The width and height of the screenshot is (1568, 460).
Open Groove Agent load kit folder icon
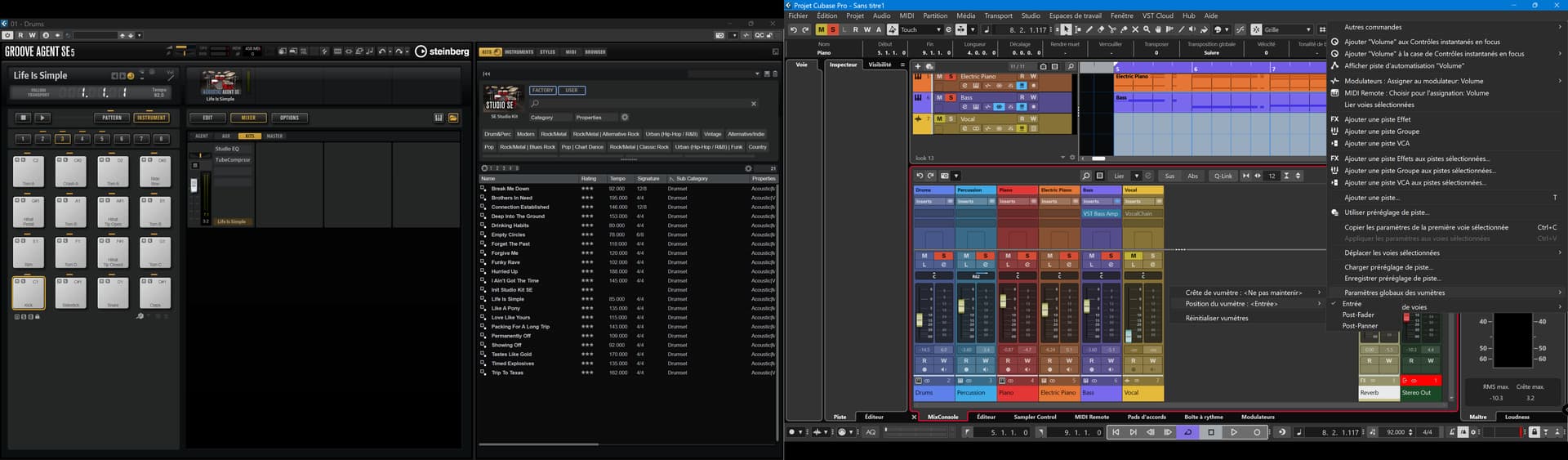point(453,118)
